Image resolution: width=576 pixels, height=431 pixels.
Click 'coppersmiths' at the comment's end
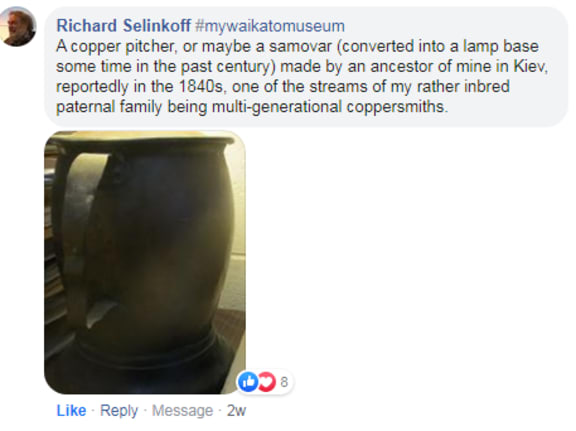tap(395, 107)
